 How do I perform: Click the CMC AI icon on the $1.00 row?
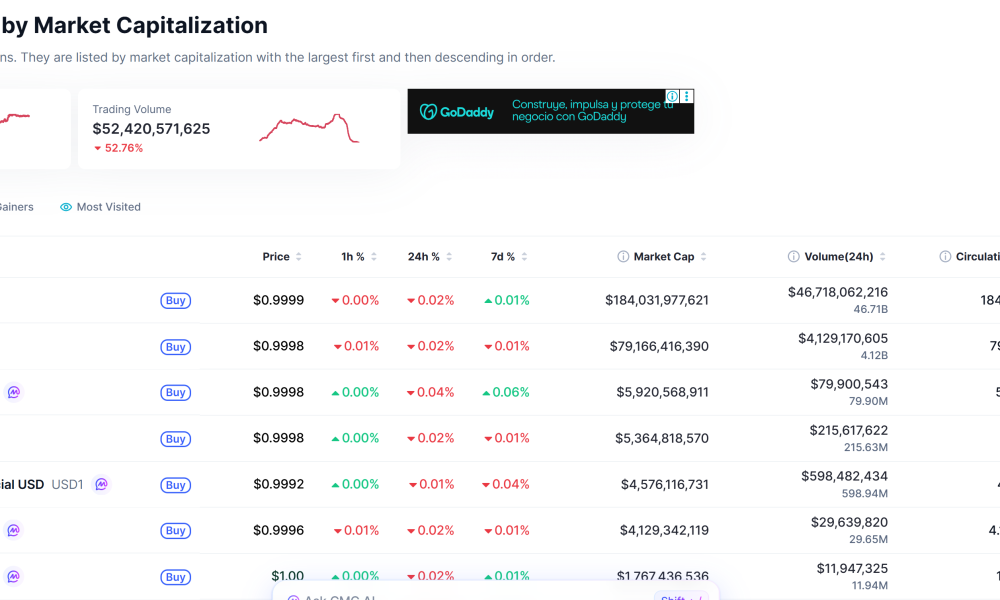click(x=12, y=577)
